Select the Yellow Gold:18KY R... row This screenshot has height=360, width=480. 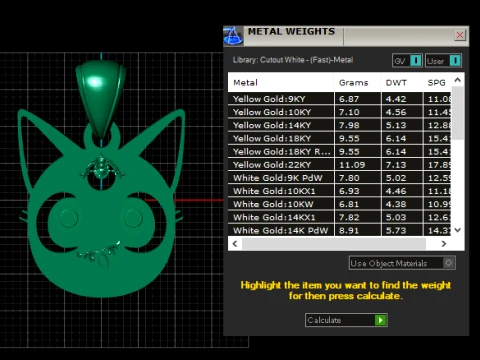340,152
